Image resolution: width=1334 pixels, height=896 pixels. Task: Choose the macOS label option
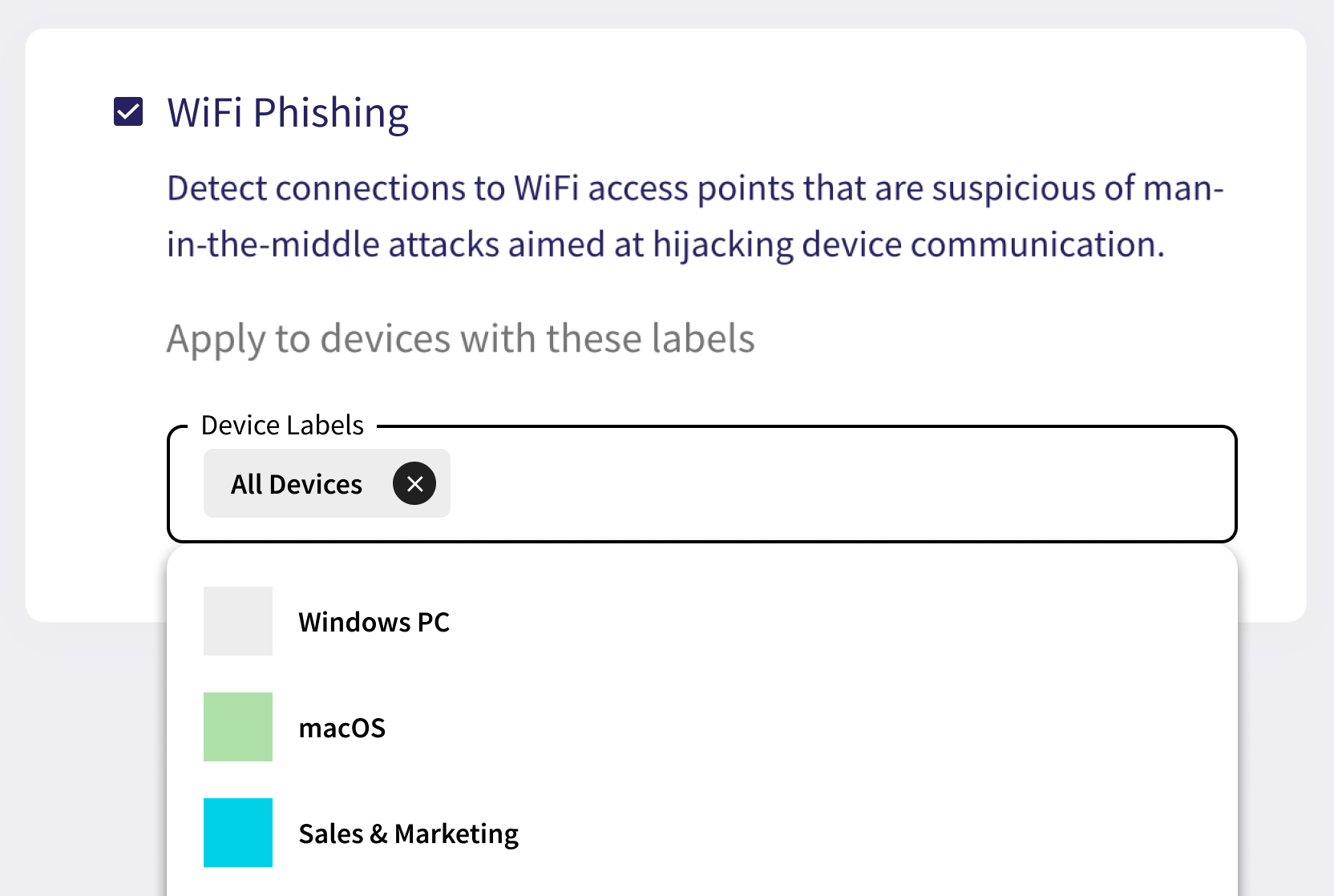click(342, 728)
